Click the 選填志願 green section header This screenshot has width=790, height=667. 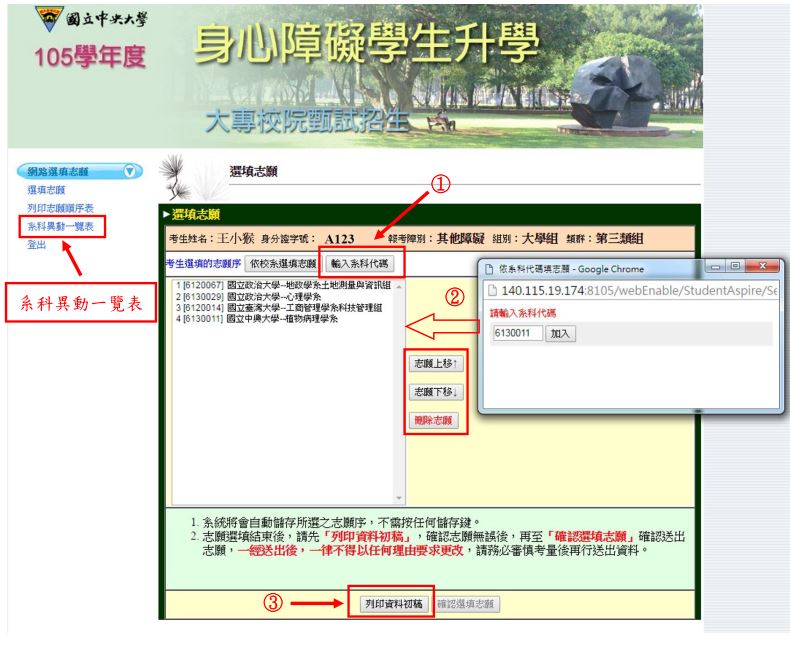point(196,215)
